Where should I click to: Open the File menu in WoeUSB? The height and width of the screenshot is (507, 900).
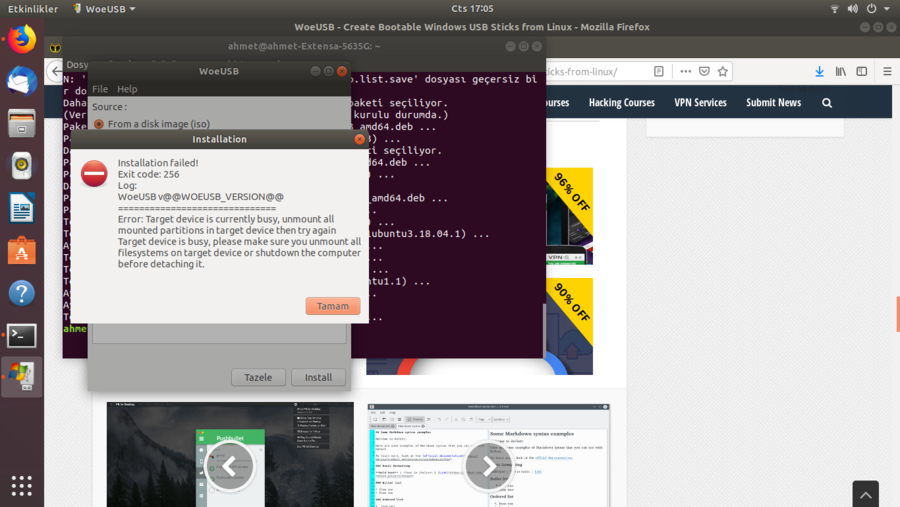point(100,89)
